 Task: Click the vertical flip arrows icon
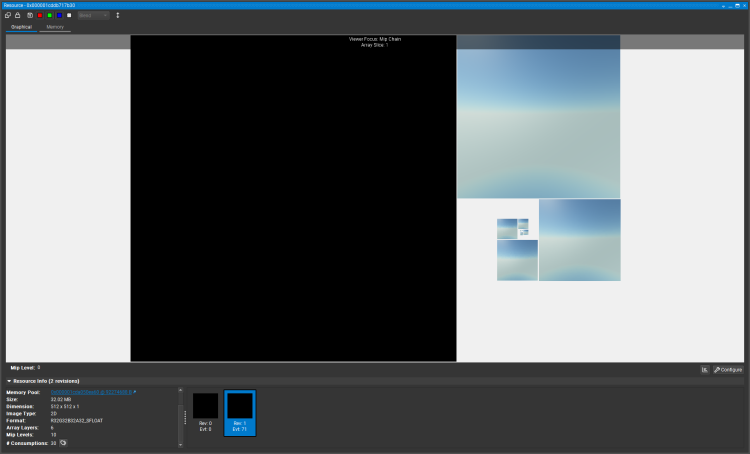(118, 15)
